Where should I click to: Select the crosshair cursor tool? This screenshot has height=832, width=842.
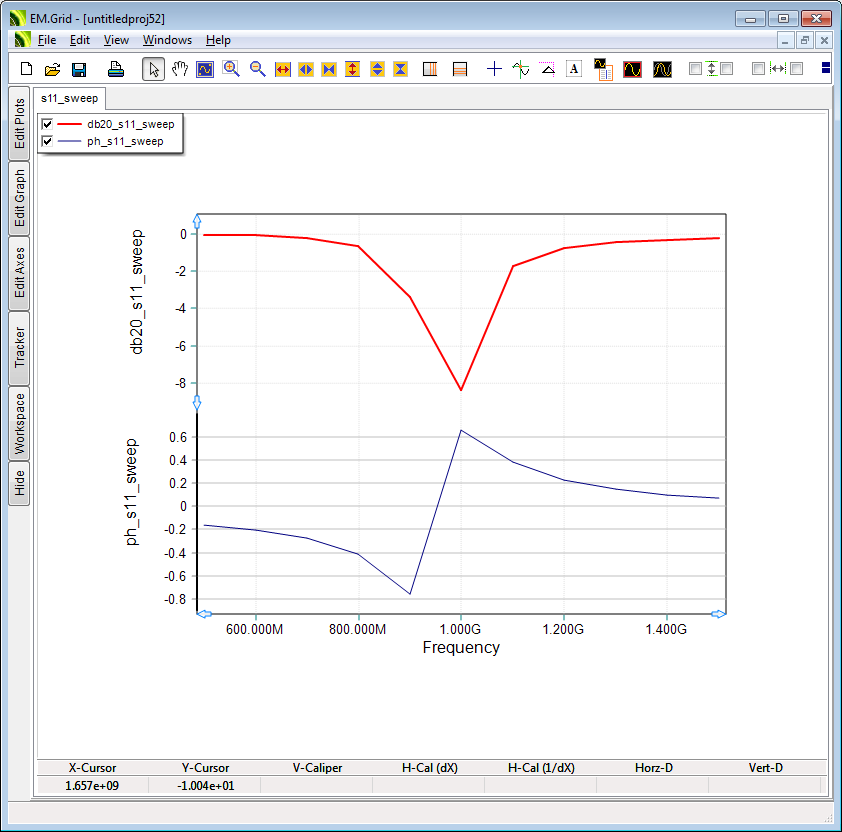[x=494, y=69]
